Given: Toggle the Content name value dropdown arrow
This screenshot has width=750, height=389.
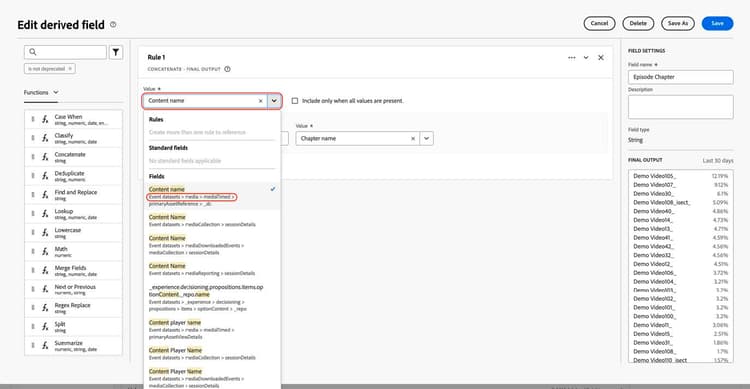Looking at the screenshot, I should pos(274,101).
